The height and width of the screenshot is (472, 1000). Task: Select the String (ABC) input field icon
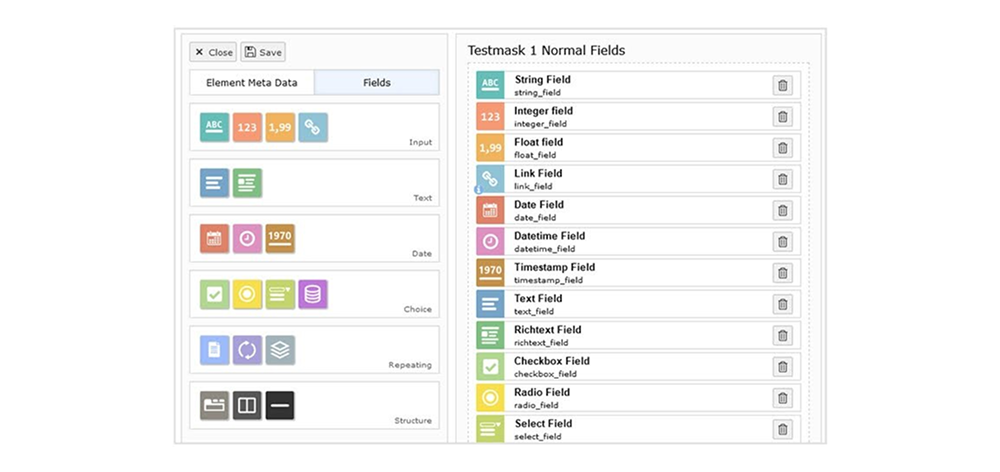pyautogui.click(x=215, y=127)
